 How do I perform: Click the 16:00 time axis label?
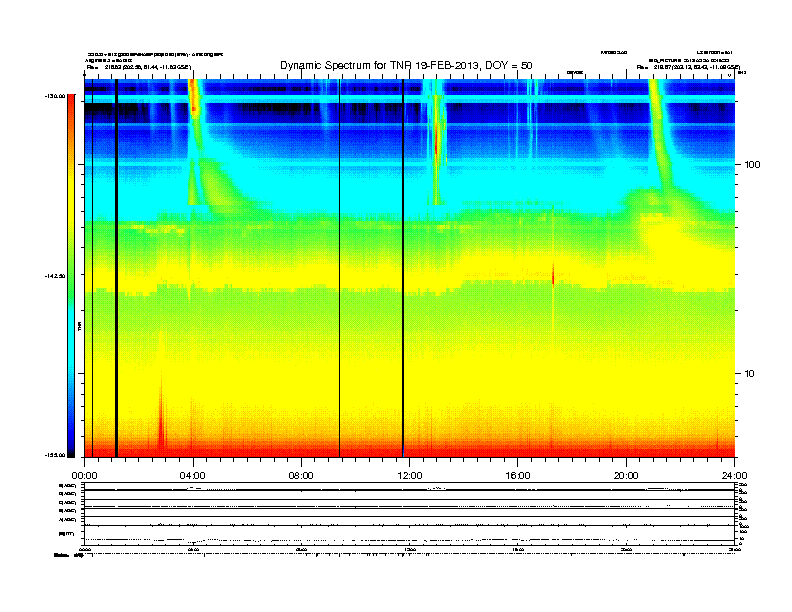point(518,476)
